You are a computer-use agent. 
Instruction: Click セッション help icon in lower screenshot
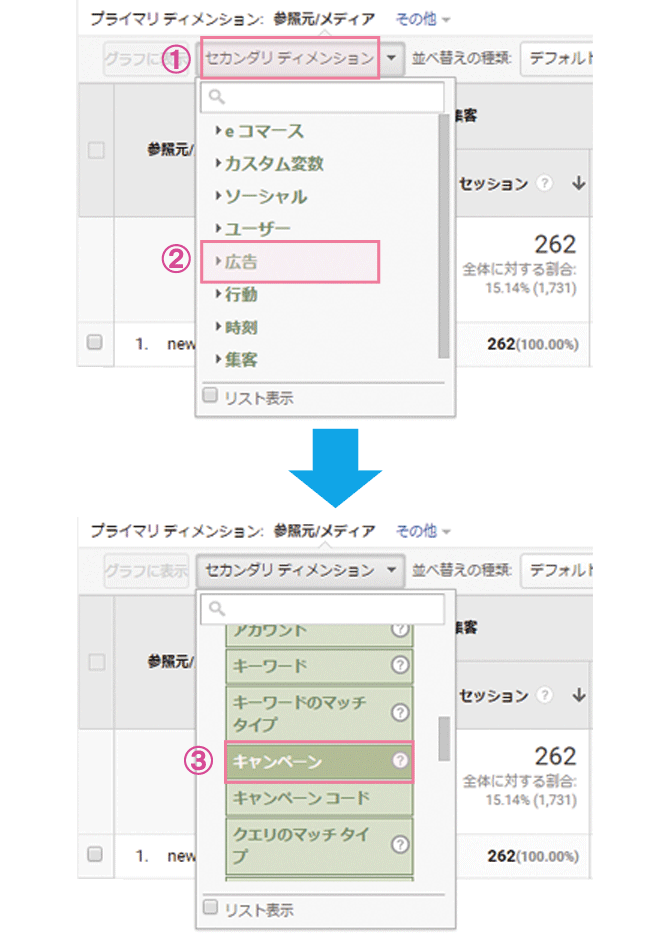(544, 695)
